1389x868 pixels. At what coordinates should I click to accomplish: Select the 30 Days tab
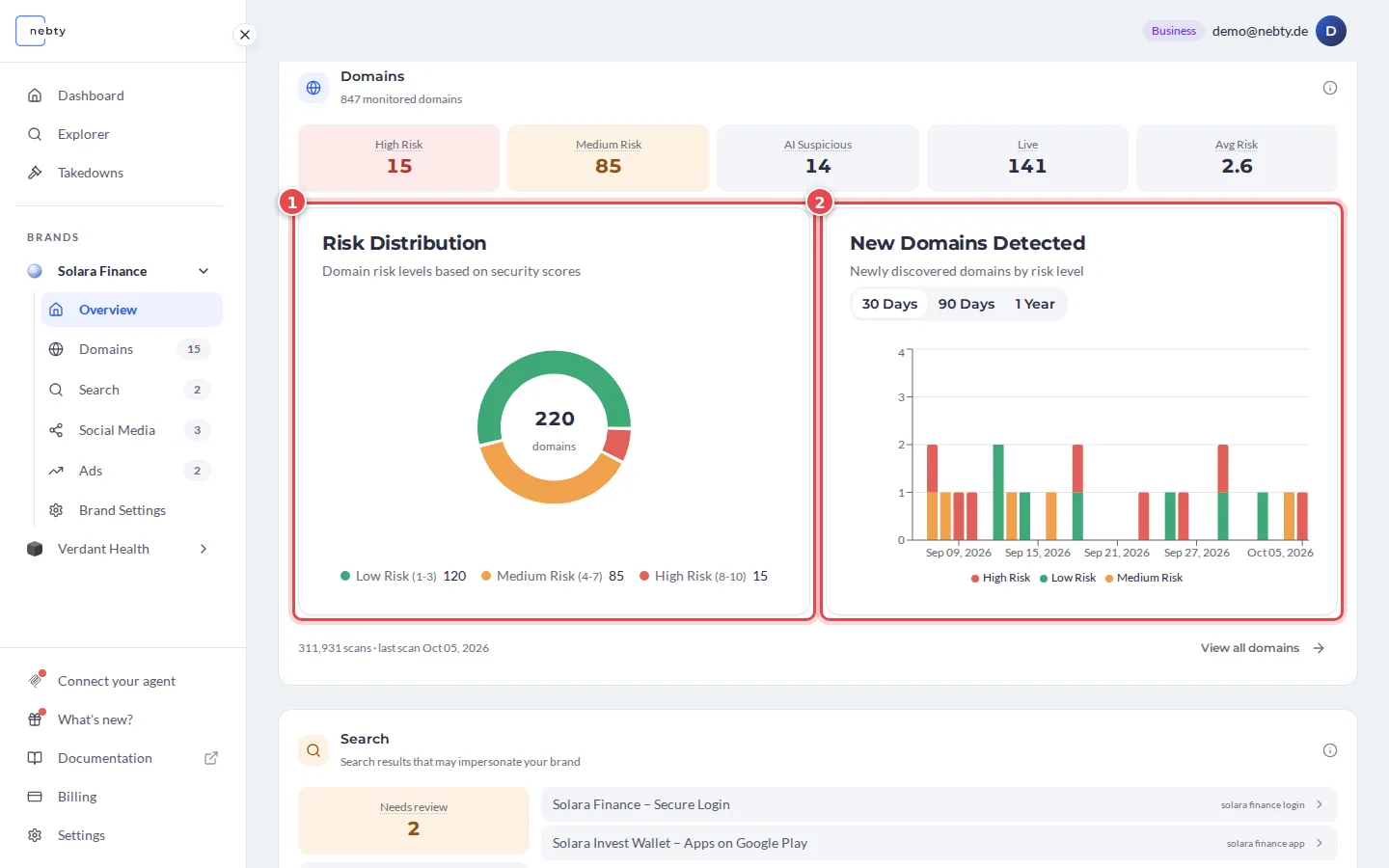tap(889, 304)
